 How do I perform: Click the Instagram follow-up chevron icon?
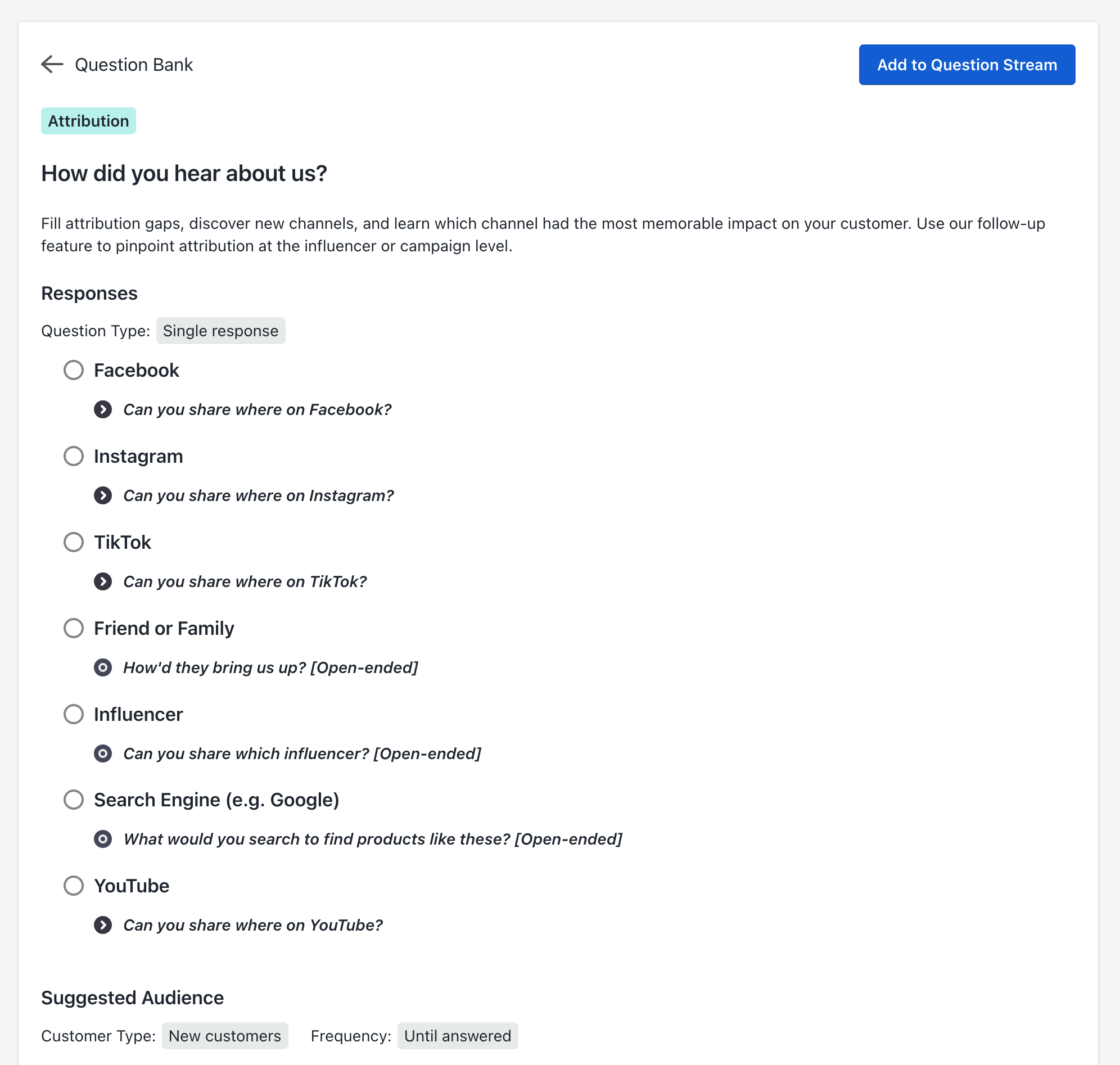[x=103, y=495]
